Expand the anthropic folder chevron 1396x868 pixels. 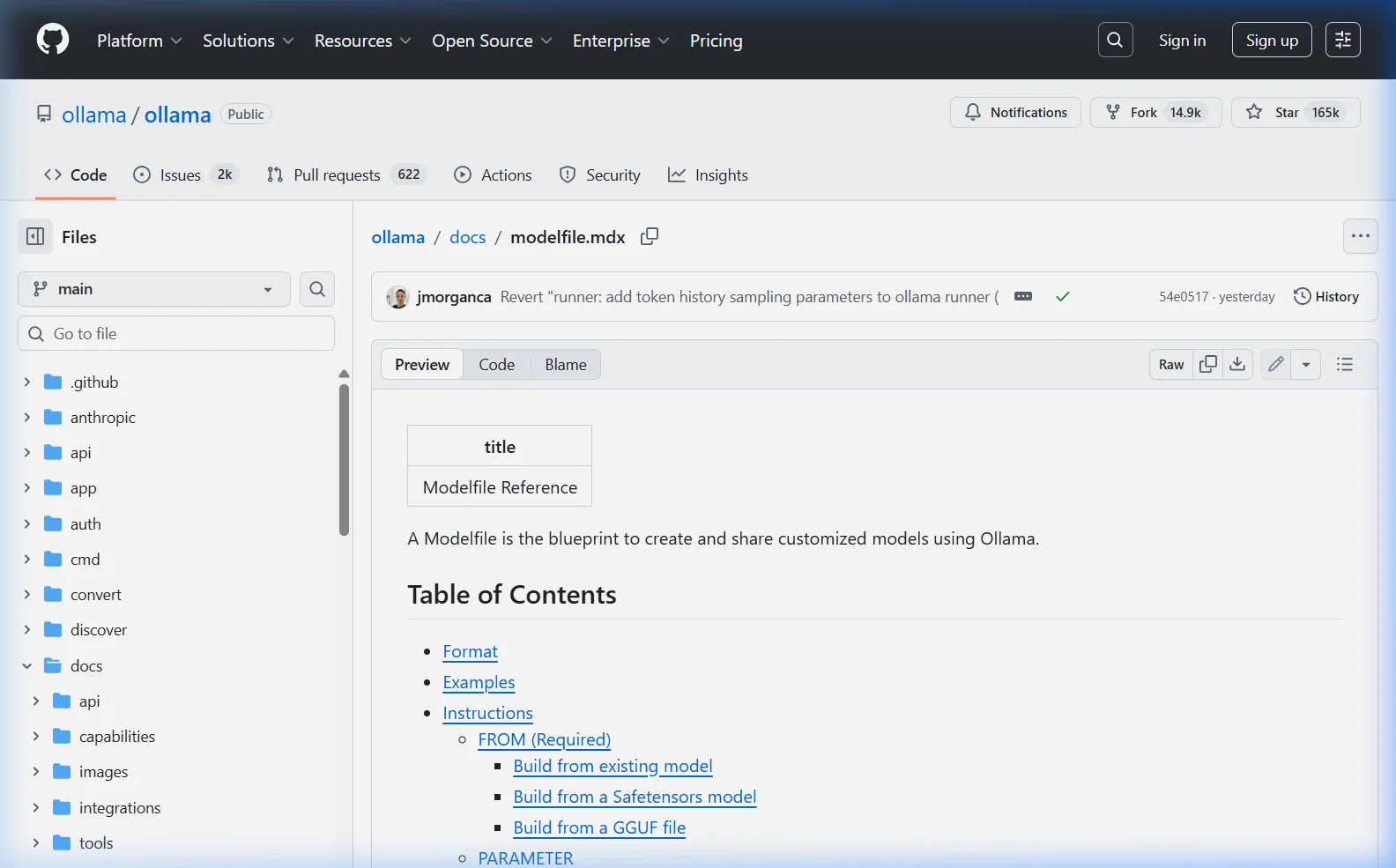pos(27,417)
